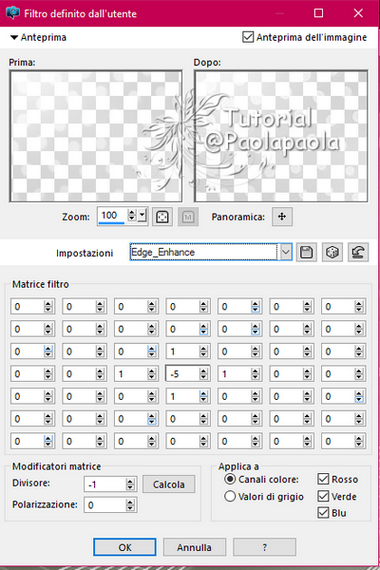The width and height of the screenshot is (380, 570).
Task: Toggle Anteprima dell'immagine checkbox
Action: 248,37
